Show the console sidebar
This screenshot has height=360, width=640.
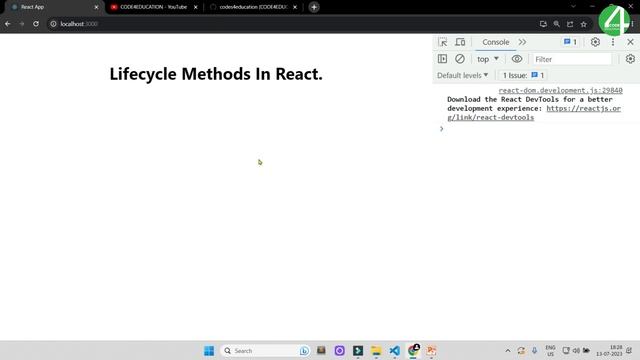click(x=442, y=59)
